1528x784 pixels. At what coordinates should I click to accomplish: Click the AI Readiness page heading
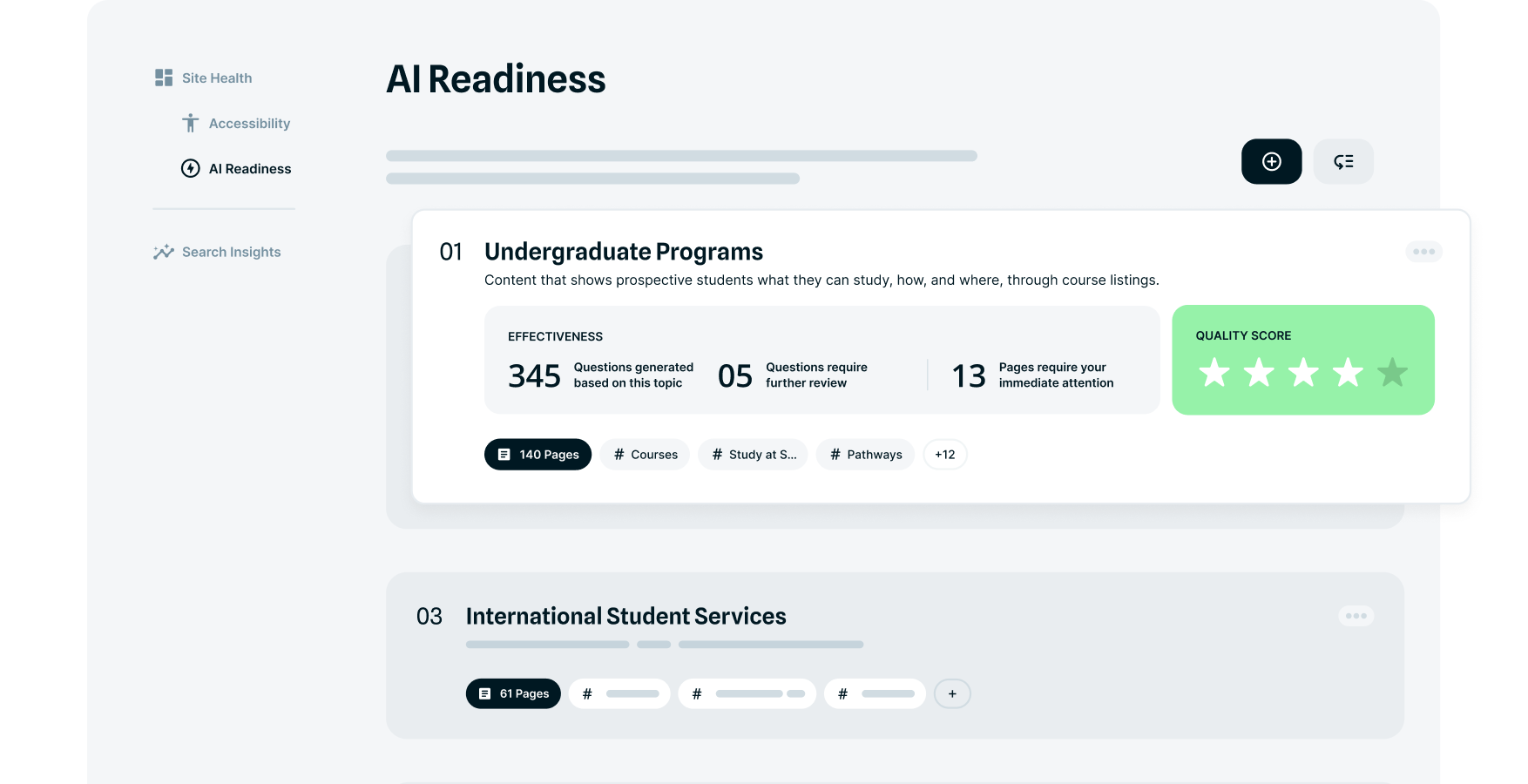click(x=496, y=79)
